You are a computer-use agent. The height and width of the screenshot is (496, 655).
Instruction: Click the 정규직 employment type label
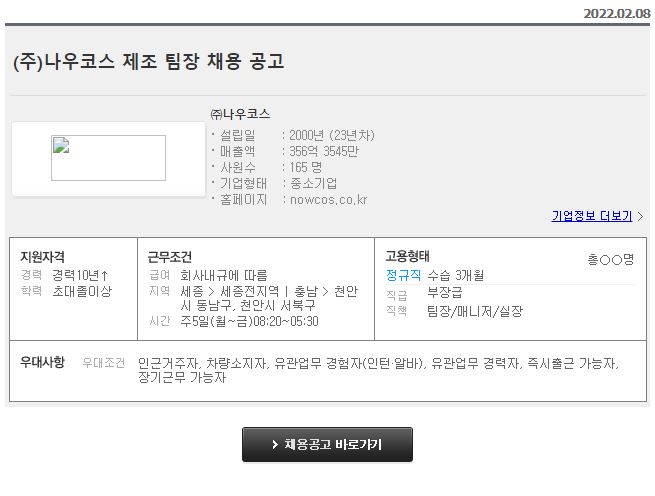tap(404, 274)
